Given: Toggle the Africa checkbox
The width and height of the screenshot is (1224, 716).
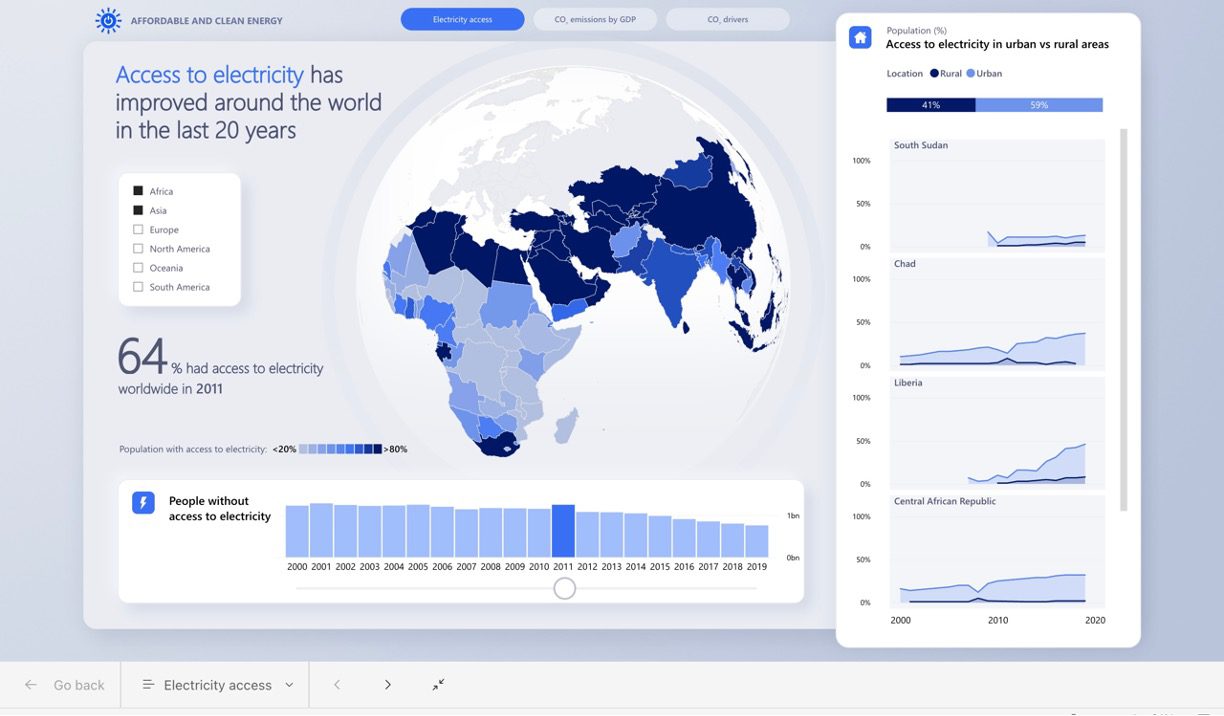Looking at the screenshot, I should point(138,191).
